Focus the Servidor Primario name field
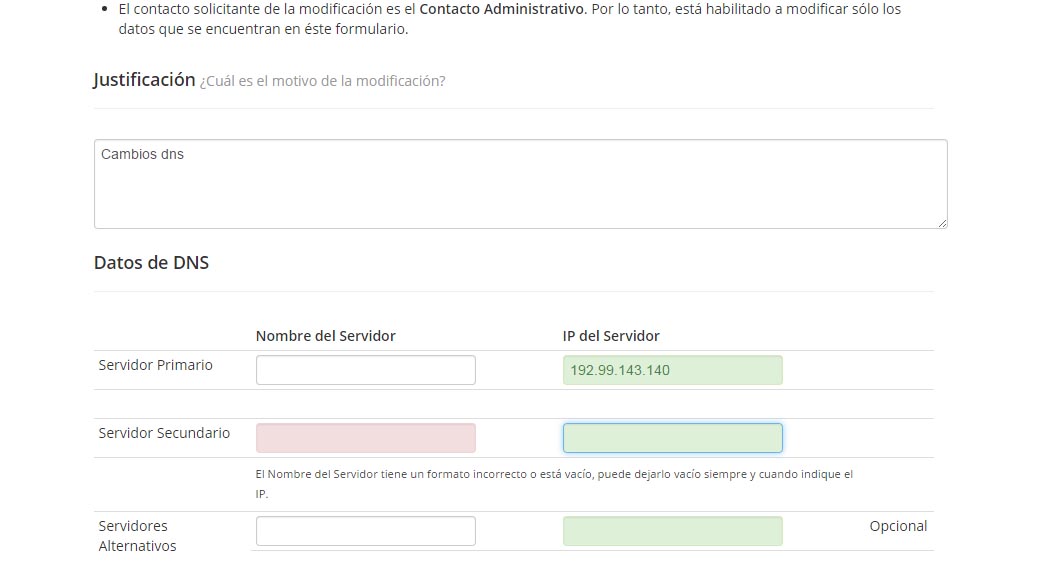 [365, 370]
